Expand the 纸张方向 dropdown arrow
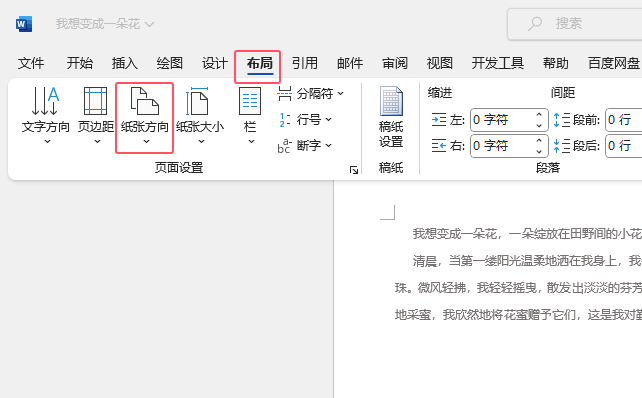 pos(146,142)
